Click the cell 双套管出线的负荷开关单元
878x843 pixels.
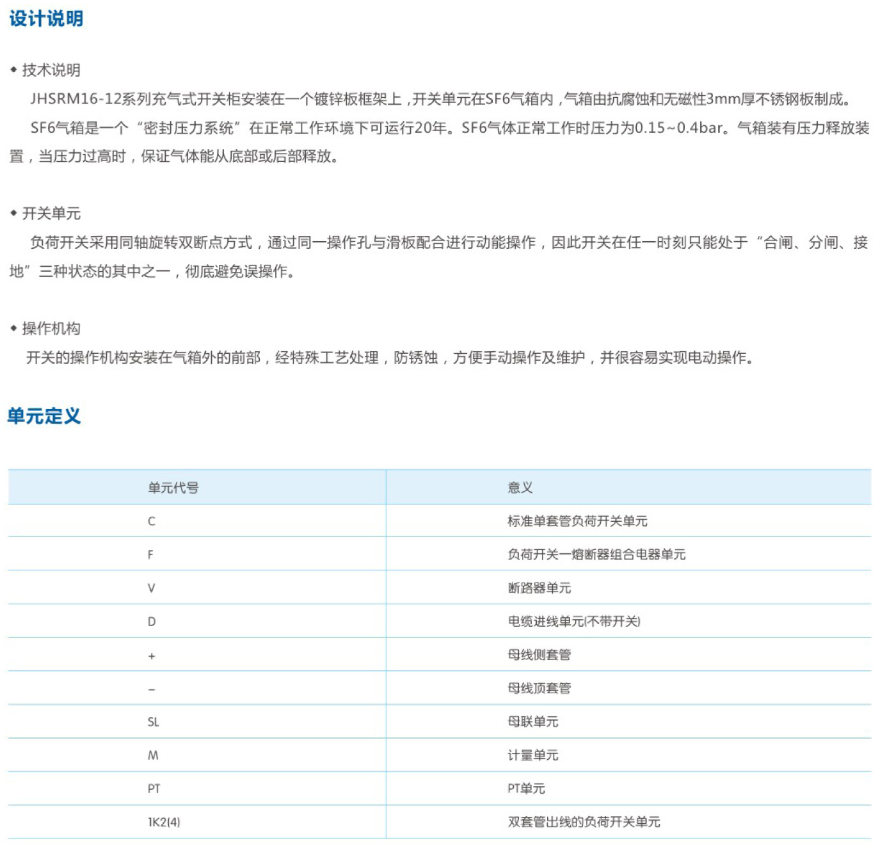583,822
